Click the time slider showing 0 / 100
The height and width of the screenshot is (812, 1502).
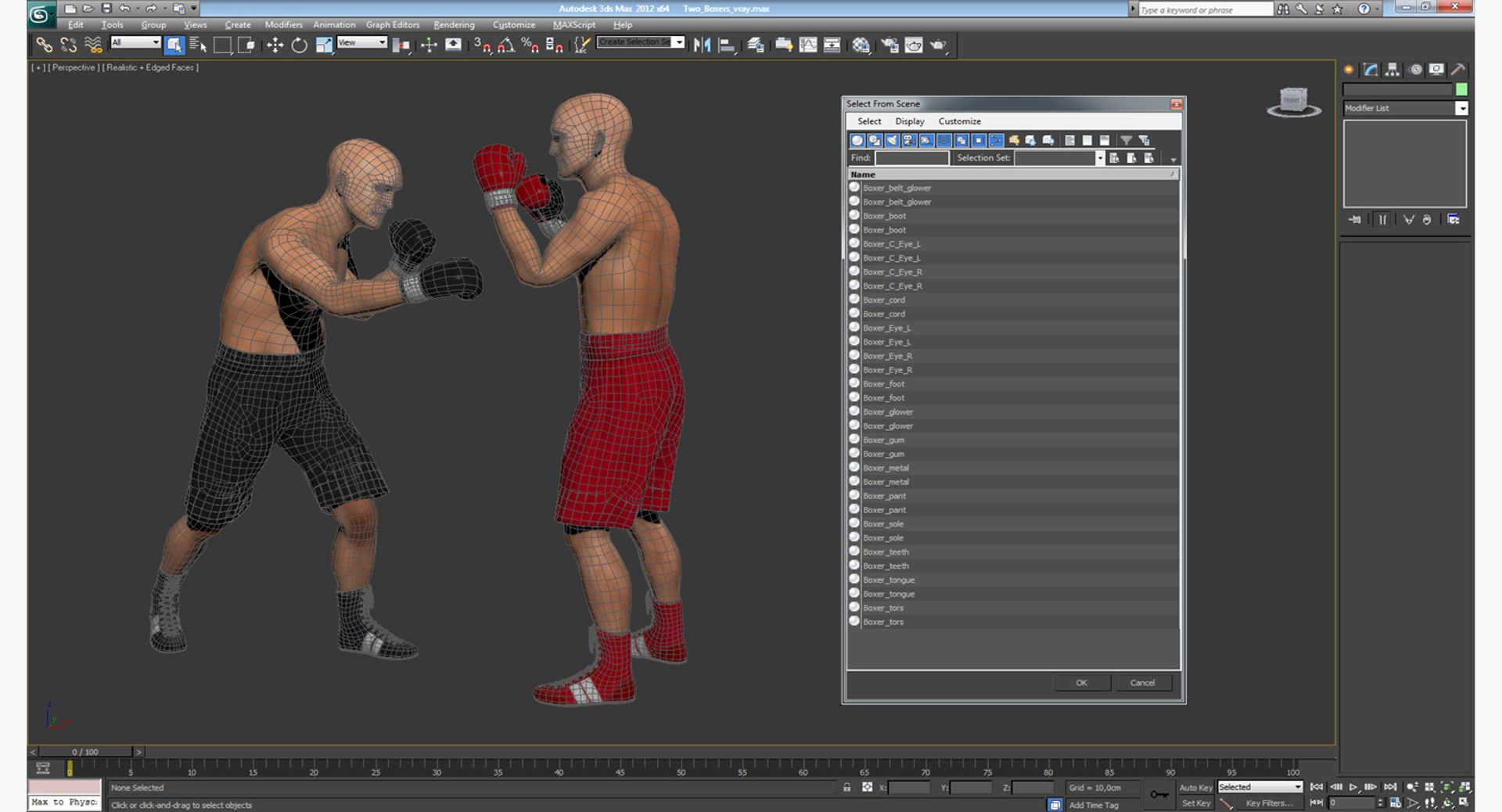point(85,752)
